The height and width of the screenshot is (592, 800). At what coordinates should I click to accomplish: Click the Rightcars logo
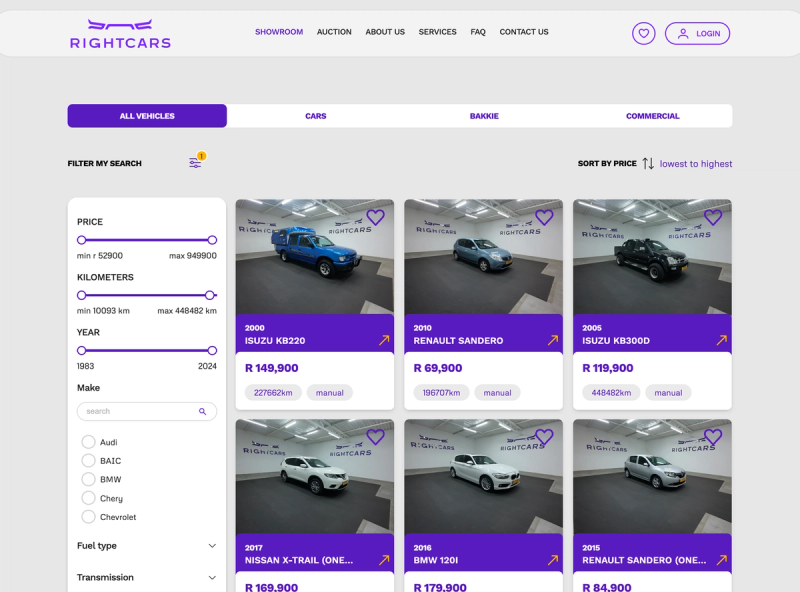click(x=120, y=34)
